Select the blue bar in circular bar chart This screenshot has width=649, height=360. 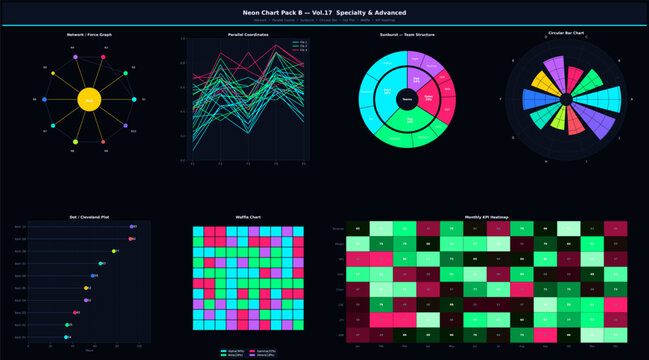(540, 100)
